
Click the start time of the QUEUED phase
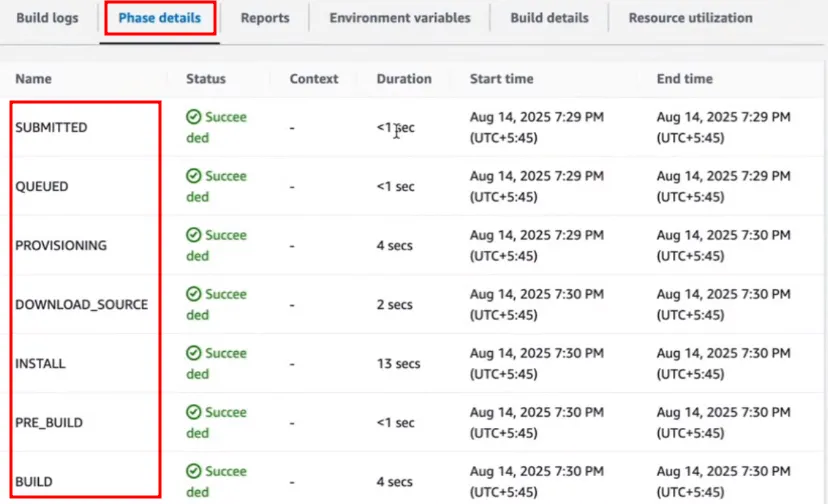[x=537, y=186]
